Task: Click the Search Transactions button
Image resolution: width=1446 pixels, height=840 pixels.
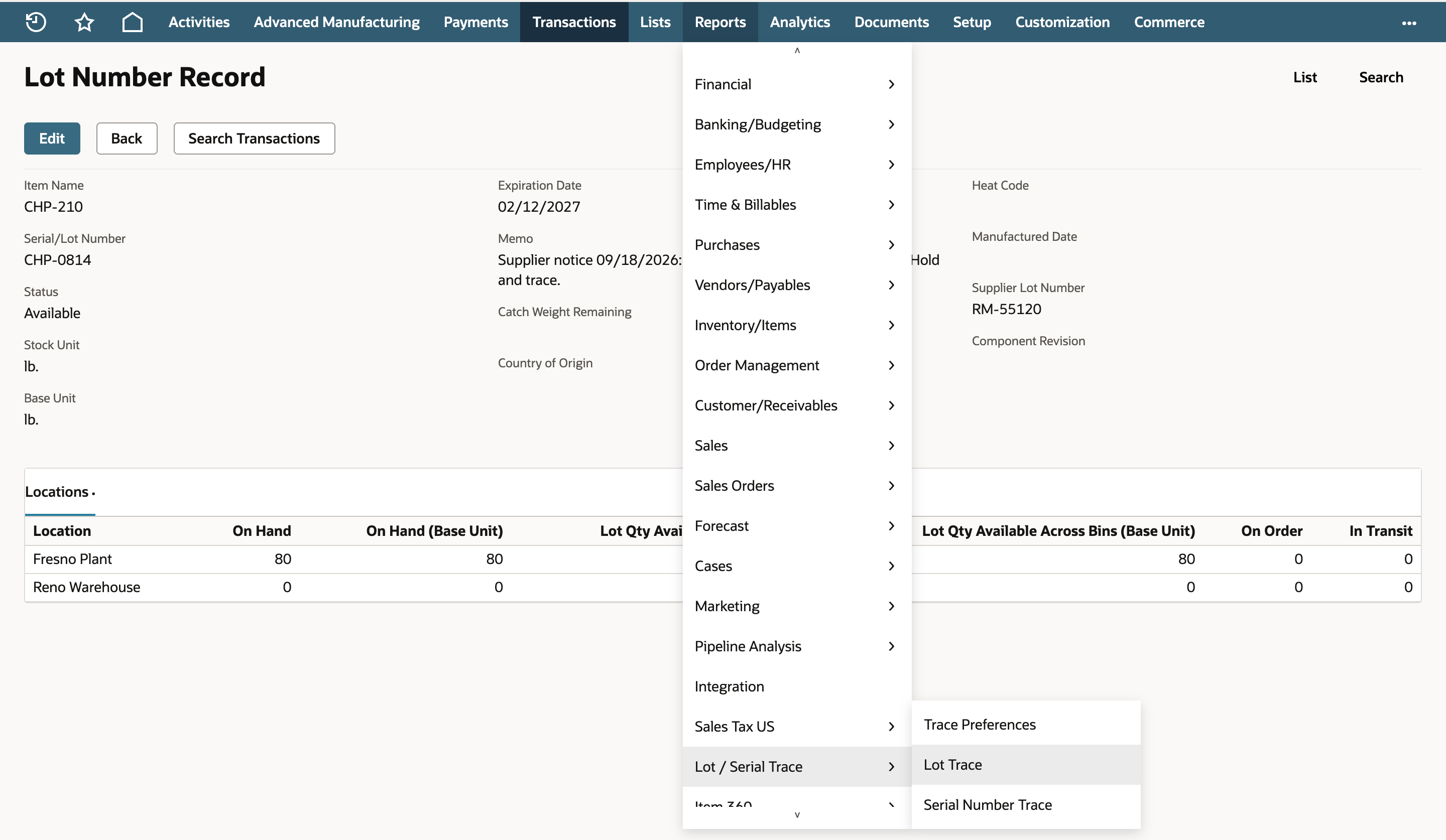Action: 254,138
